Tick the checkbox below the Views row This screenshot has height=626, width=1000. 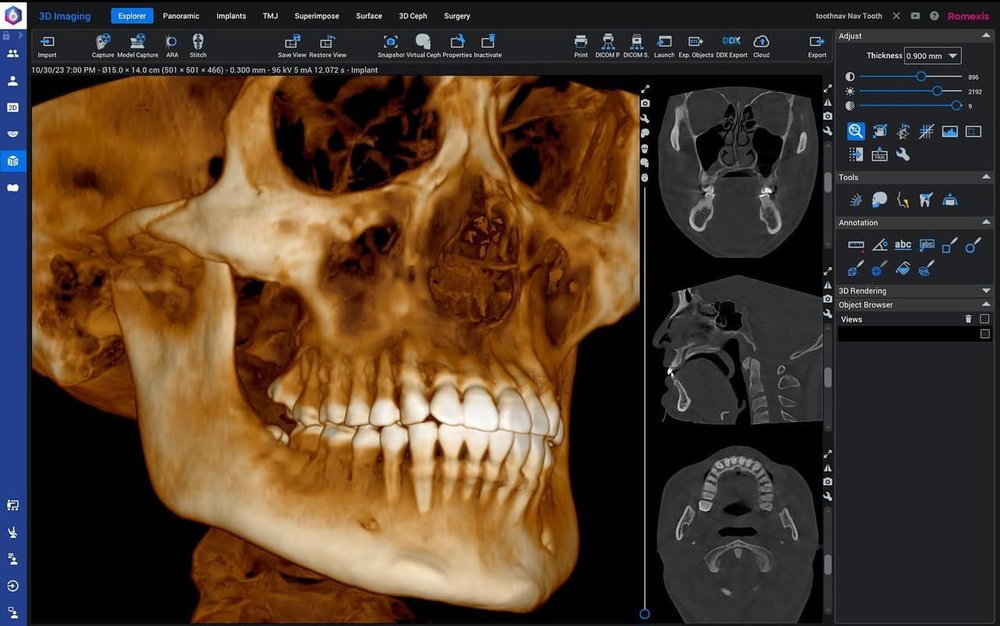pyautogui.click(x=985, y=334)
